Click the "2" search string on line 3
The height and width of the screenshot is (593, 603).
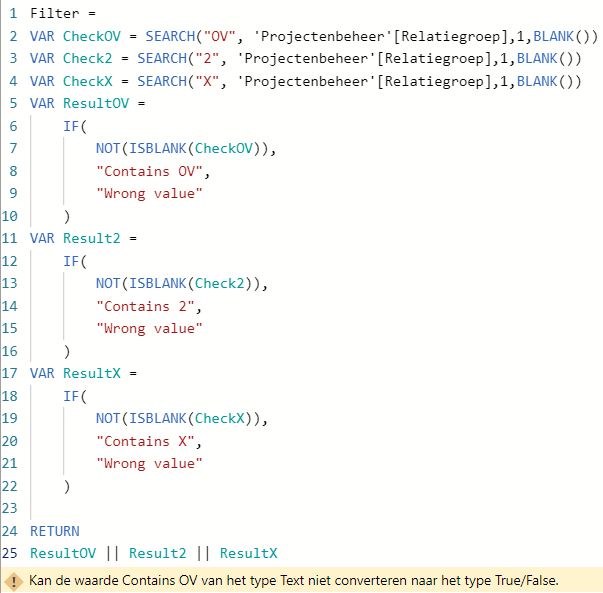207,58
